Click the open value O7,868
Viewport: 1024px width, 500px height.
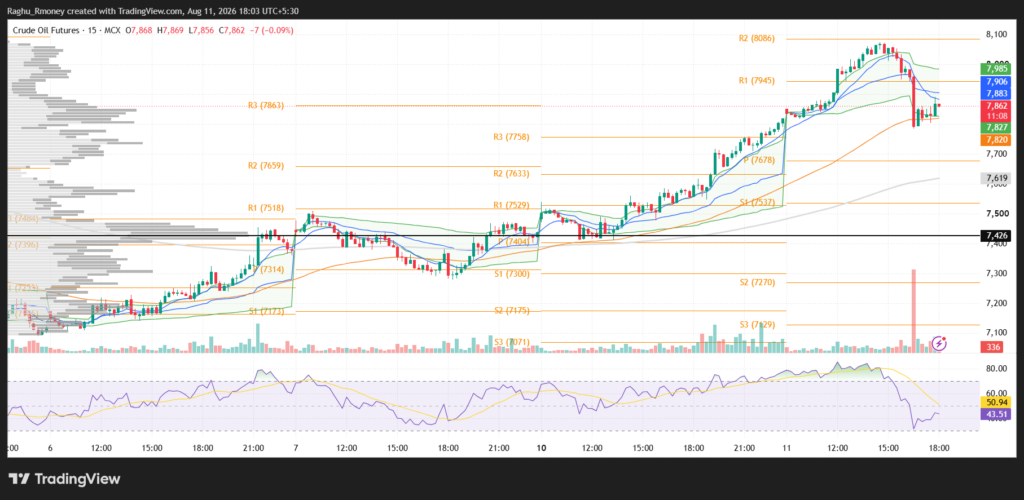(x=139, y=31)
